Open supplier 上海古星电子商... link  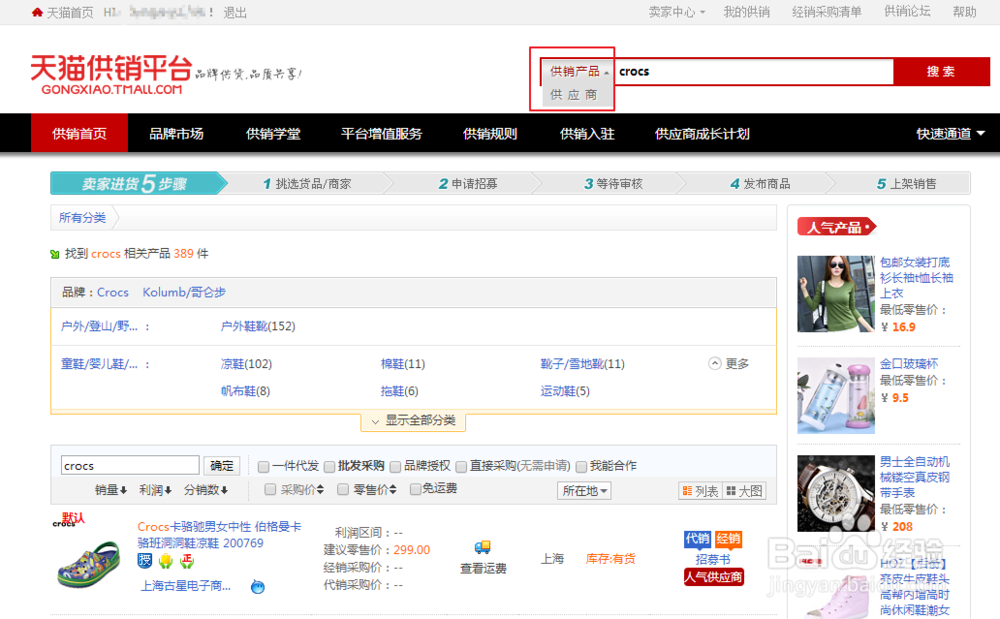pos(186,586)
